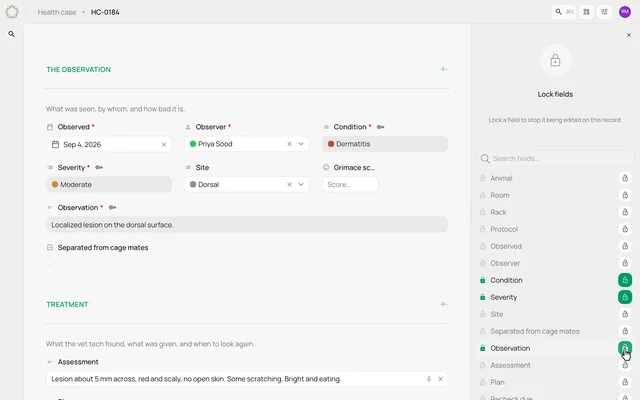
Task: Click the 'Site' row in field list
Action: point(555,314)
